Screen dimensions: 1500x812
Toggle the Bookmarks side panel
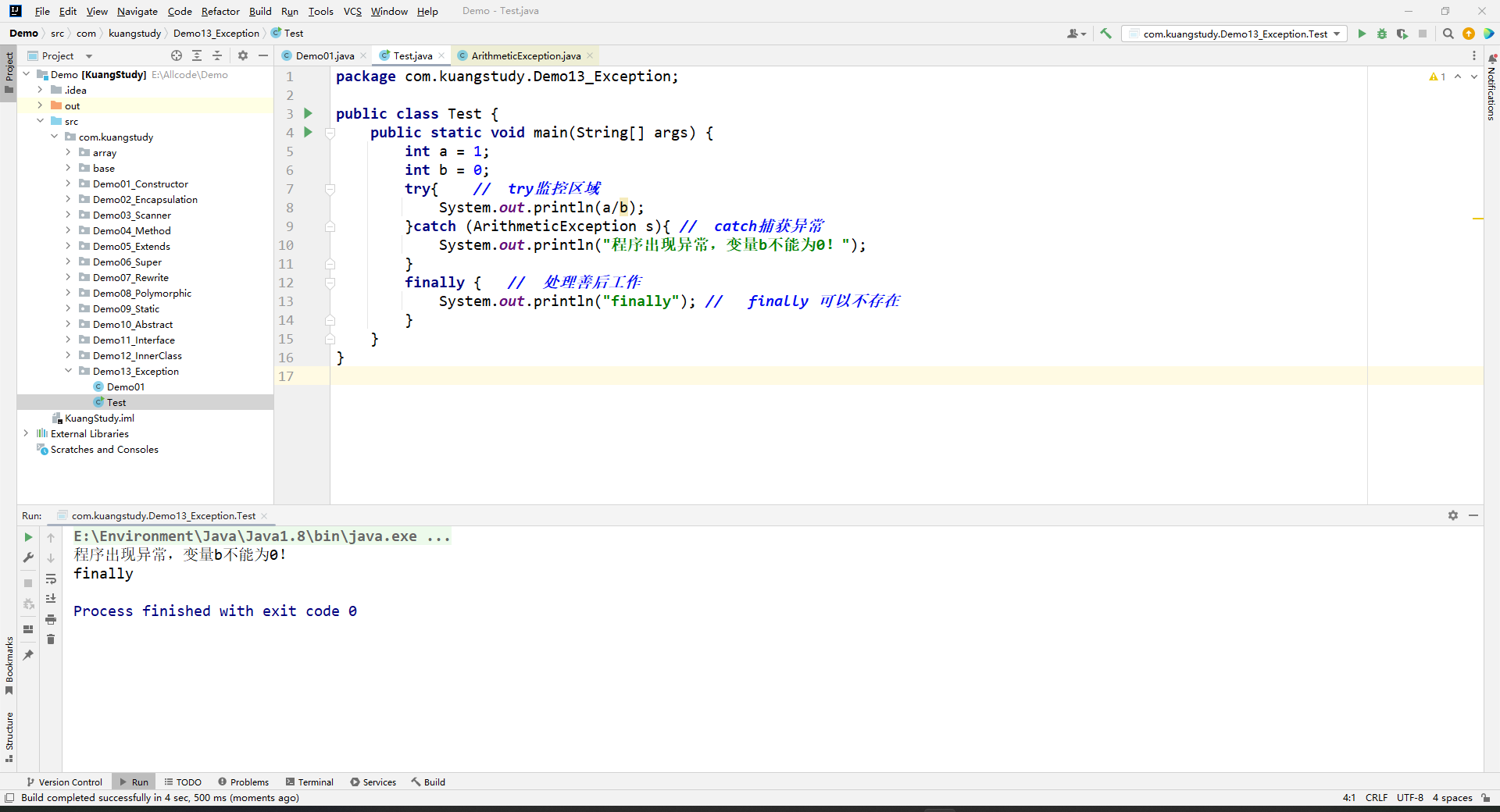tap(9, 665)
